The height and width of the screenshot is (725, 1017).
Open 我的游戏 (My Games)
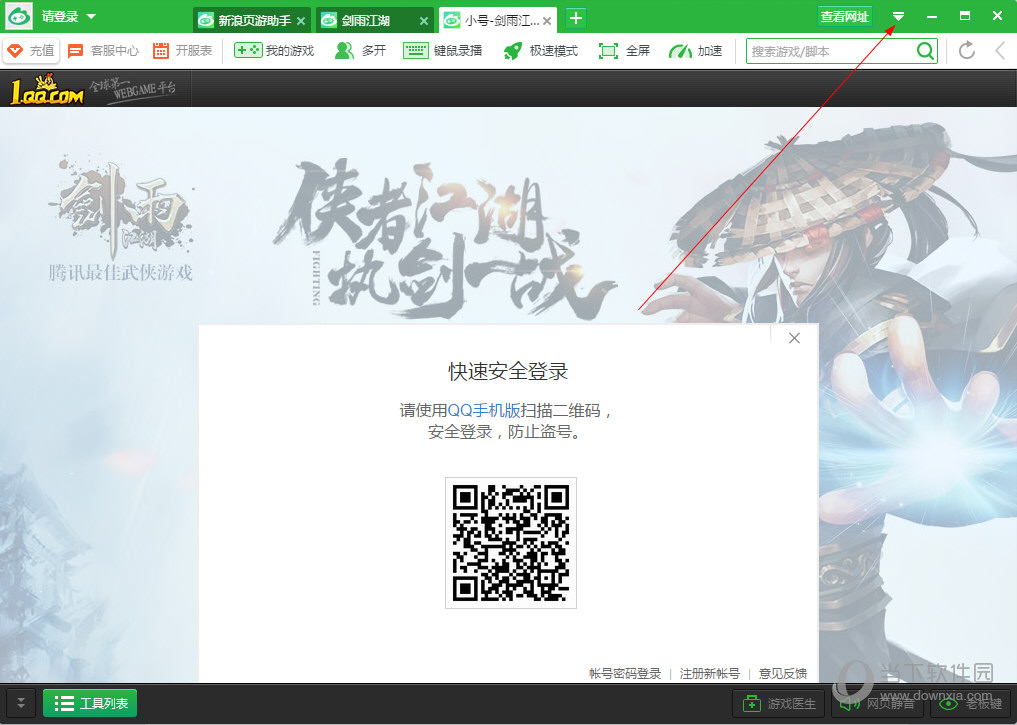[x=273, y=50]
